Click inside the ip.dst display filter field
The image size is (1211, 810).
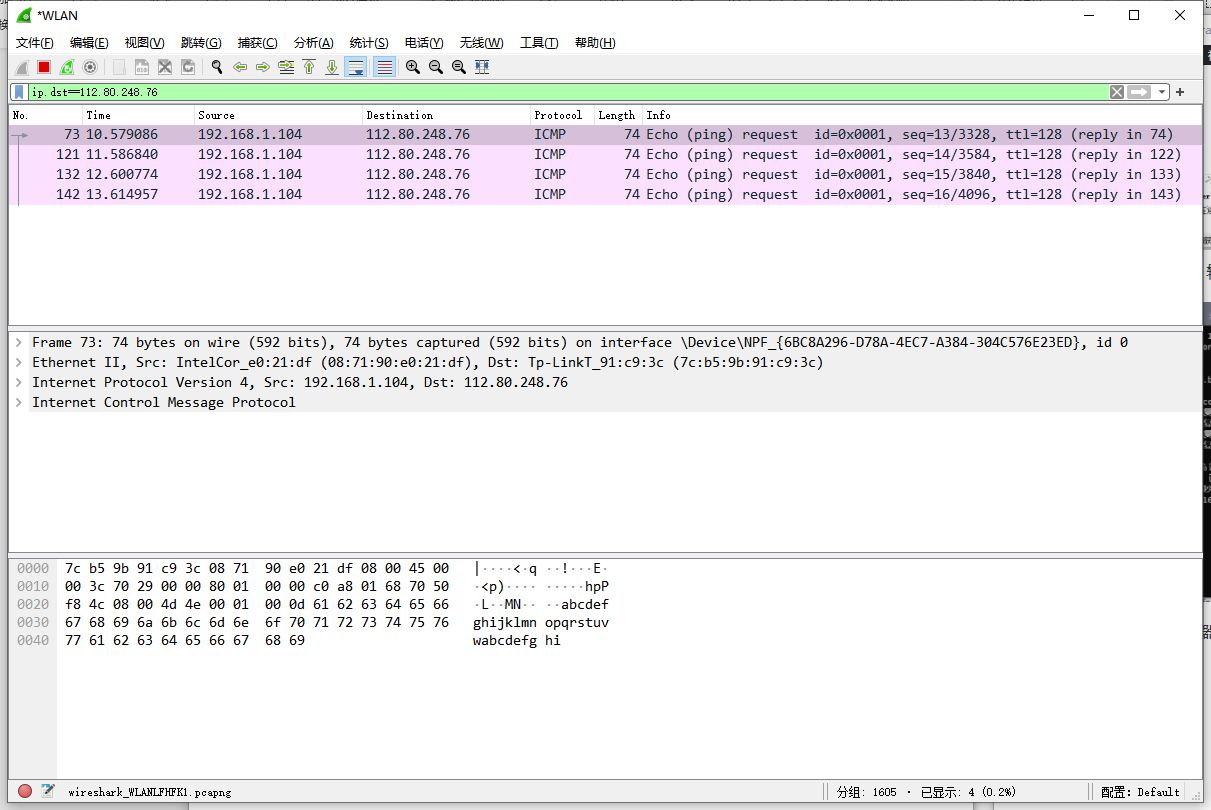(568, 92)
